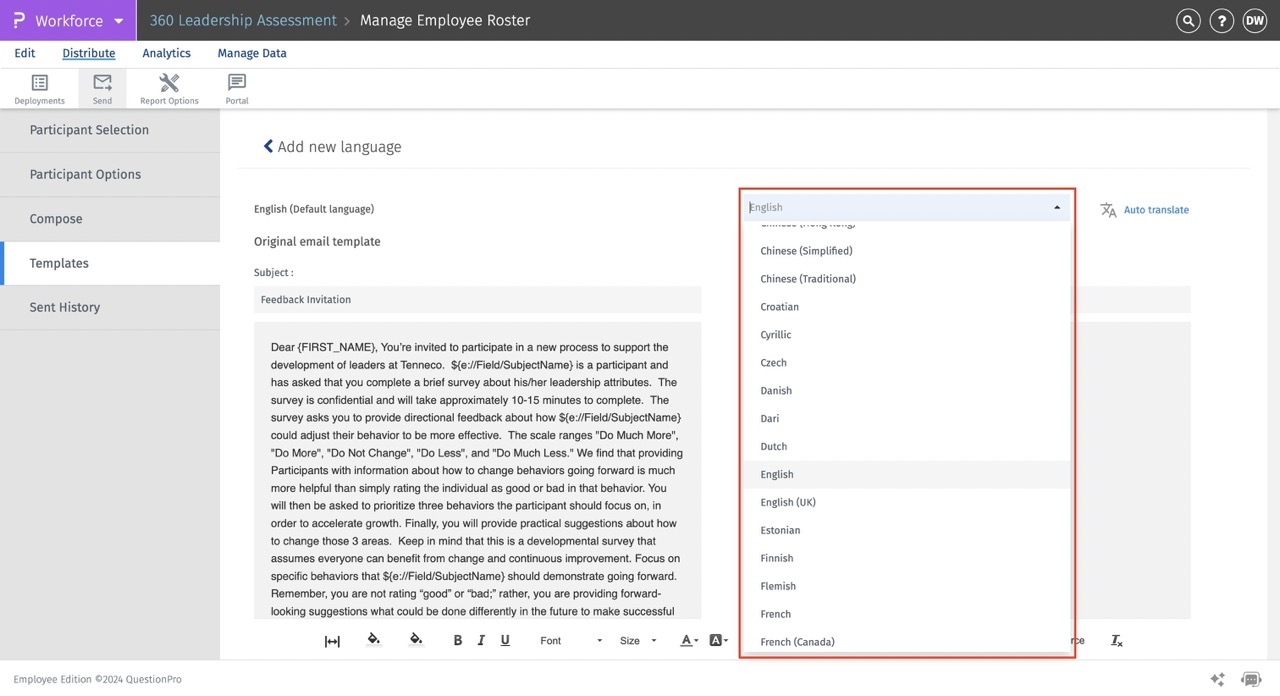Toggle bold formatting

[458, 641]
